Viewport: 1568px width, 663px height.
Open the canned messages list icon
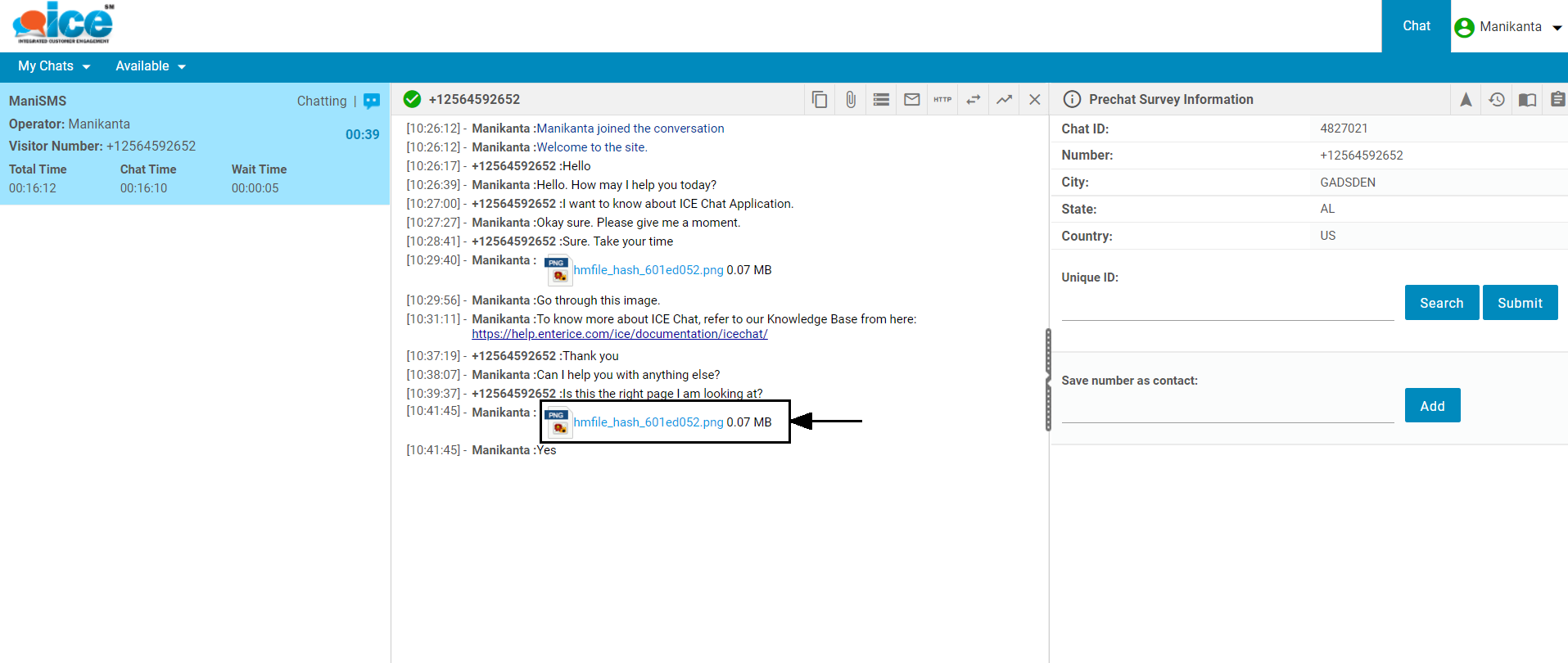[881, 100]
